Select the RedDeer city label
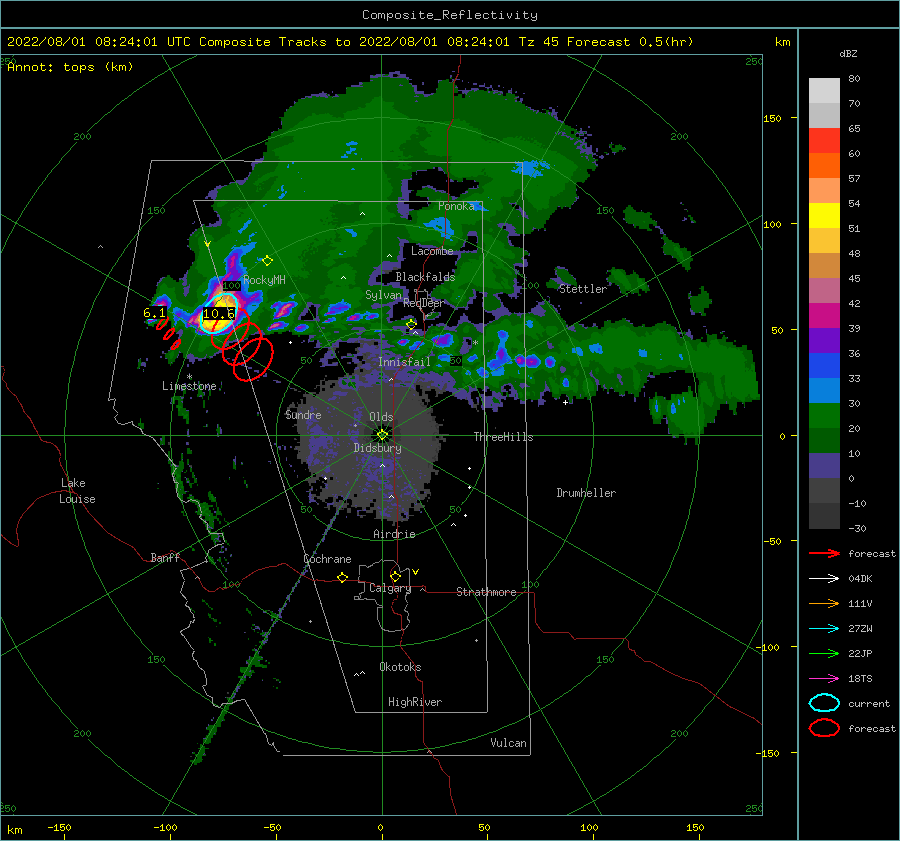 click(x=423, y=303)
